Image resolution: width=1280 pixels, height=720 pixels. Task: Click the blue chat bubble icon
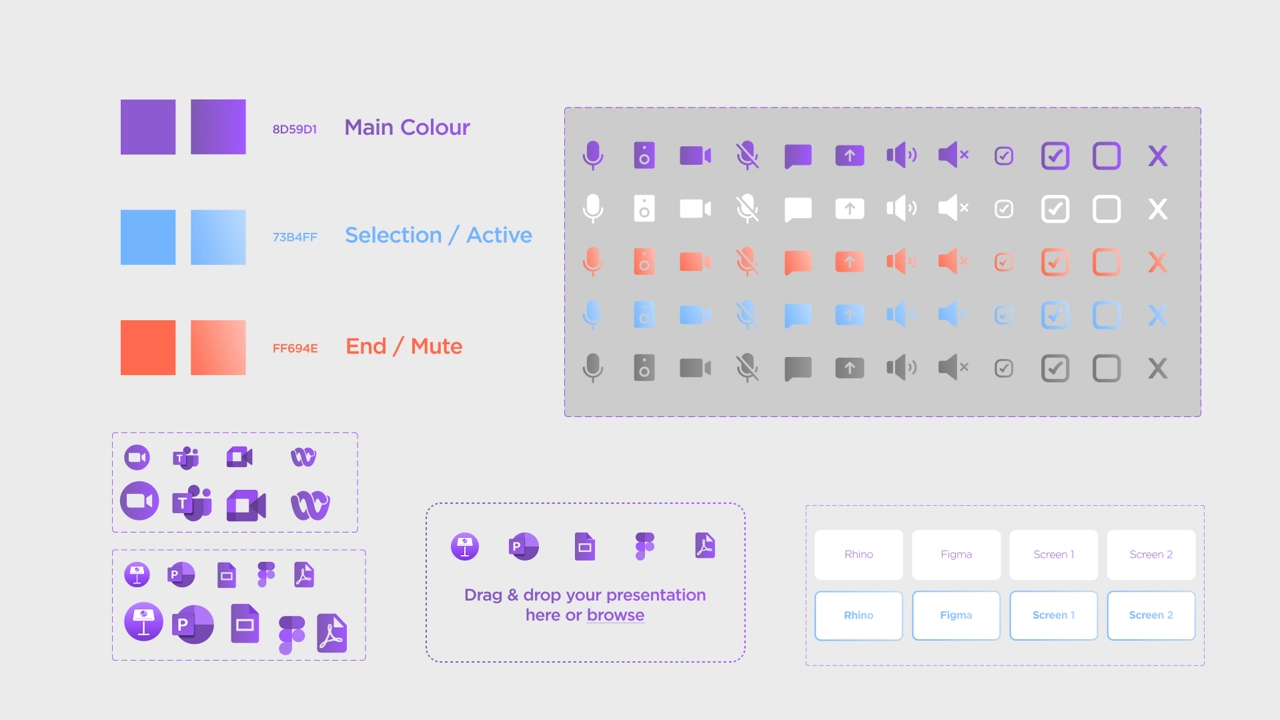tap(798, 314)
